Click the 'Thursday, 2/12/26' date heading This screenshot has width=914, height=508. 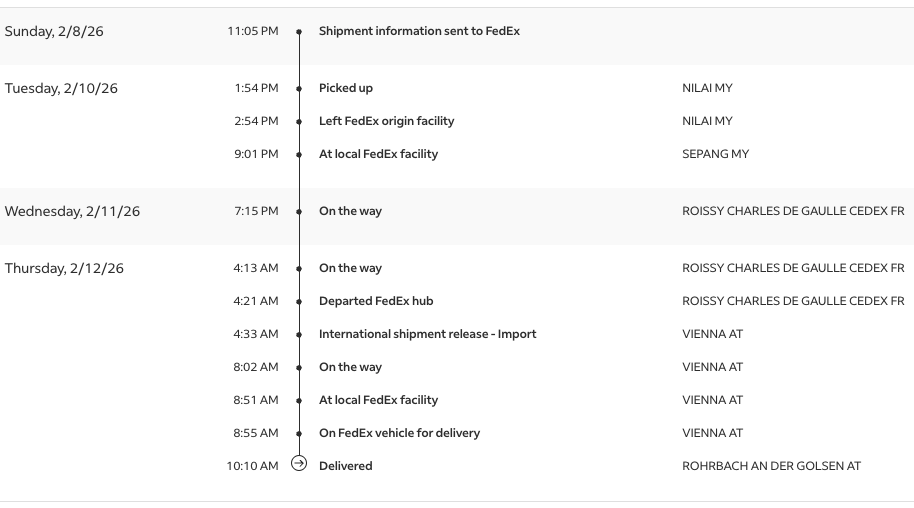[x=64, y=268]
